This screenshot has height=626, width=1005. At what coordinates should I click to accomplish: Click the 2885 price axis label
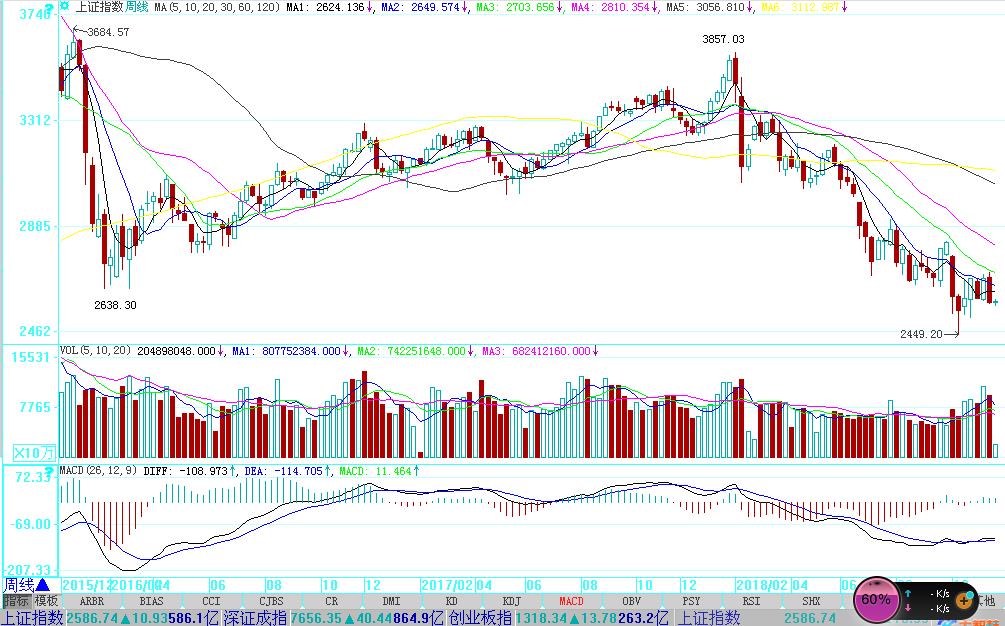(x=35, y=226)
